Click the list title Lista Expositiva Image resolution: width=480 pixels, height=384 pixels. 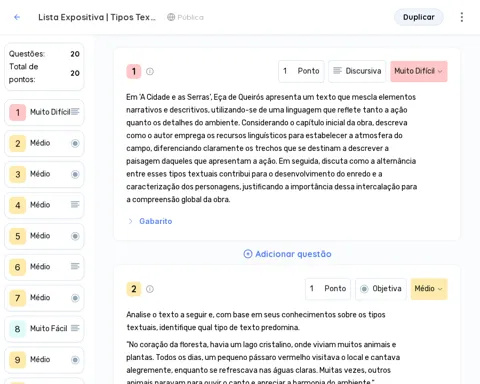(97, 17)
